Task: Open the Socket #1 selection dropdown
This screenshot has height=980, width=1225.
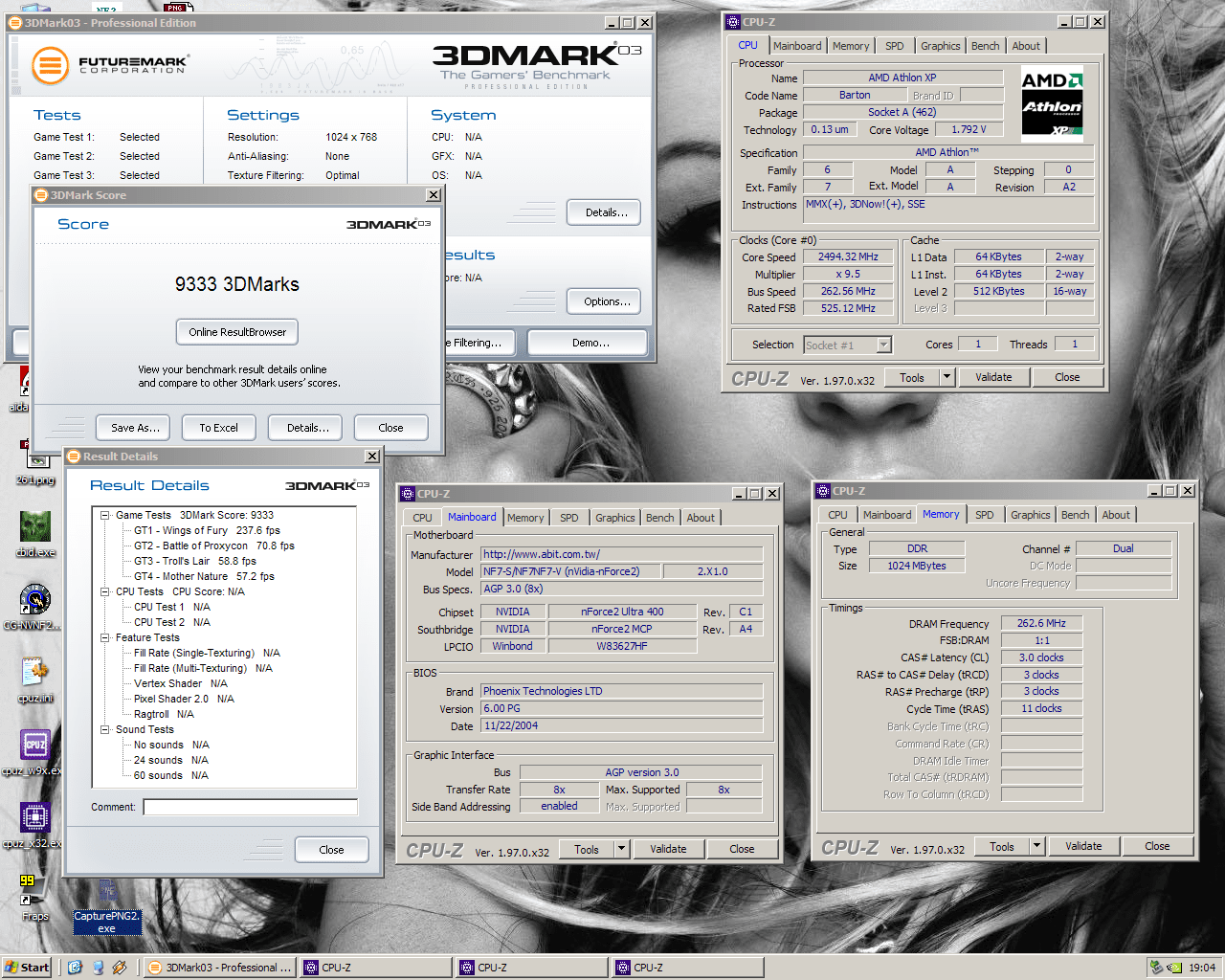Action: [x=884, y=345]
